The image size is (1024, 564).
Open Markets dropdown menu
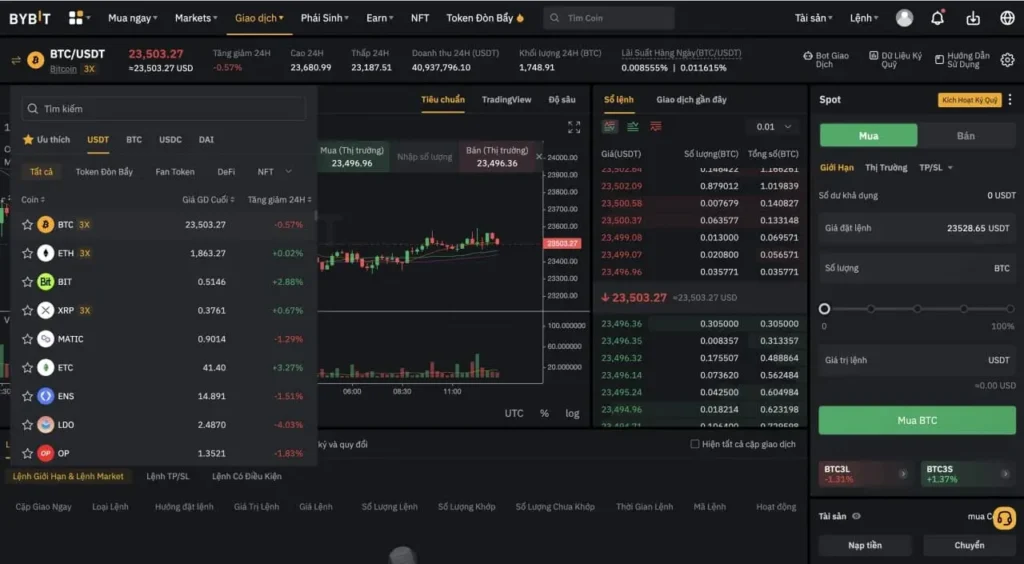pyautogui.click(x=196, y=18)
